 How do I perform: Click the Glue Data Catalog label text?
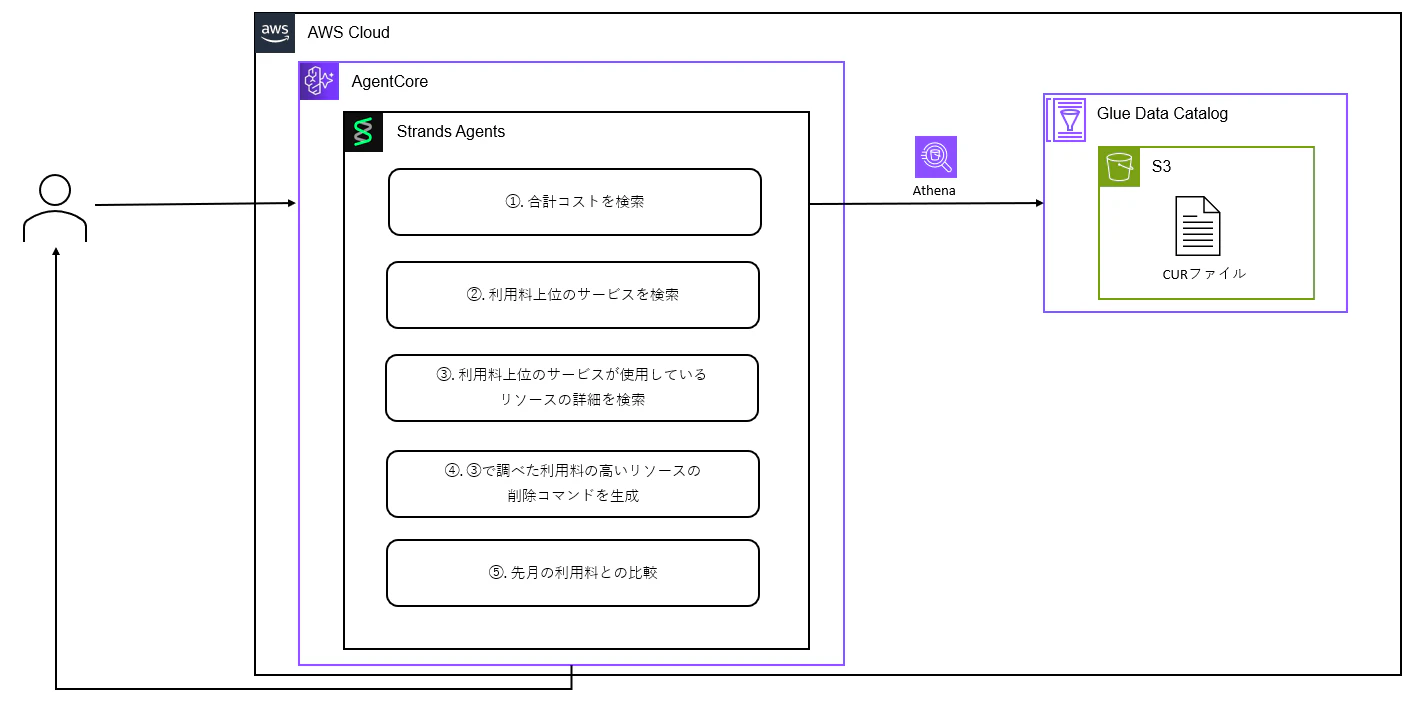pos(1163,114)
